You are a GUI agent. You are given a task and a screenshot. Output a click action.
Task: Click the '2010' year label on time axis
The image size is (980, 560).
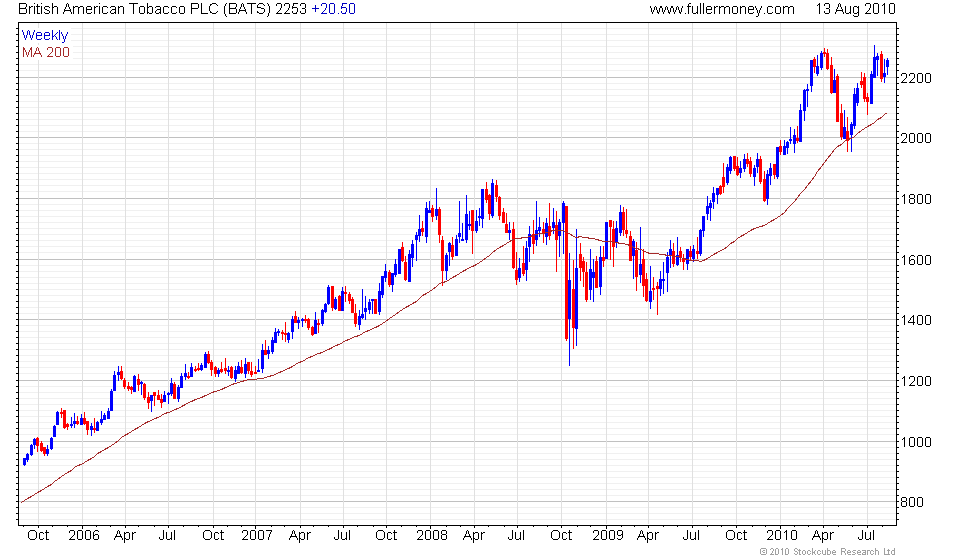tap(782, 536)
